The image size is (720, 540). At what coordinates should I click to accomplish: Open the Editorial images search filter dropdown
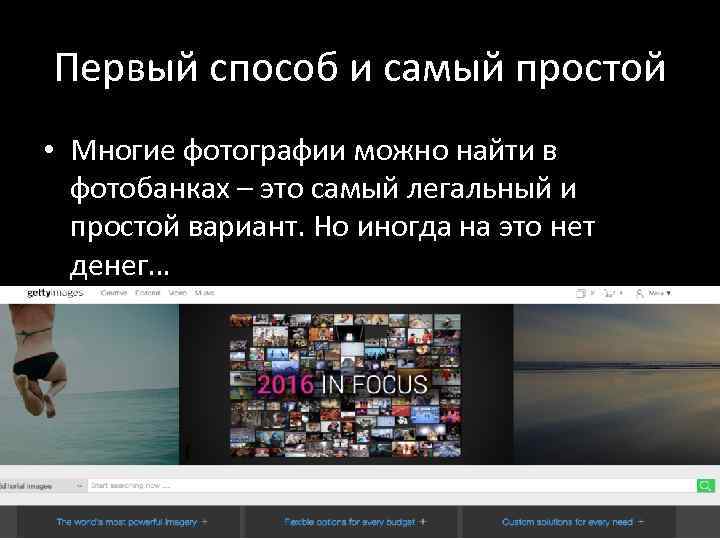click(42, 486)
